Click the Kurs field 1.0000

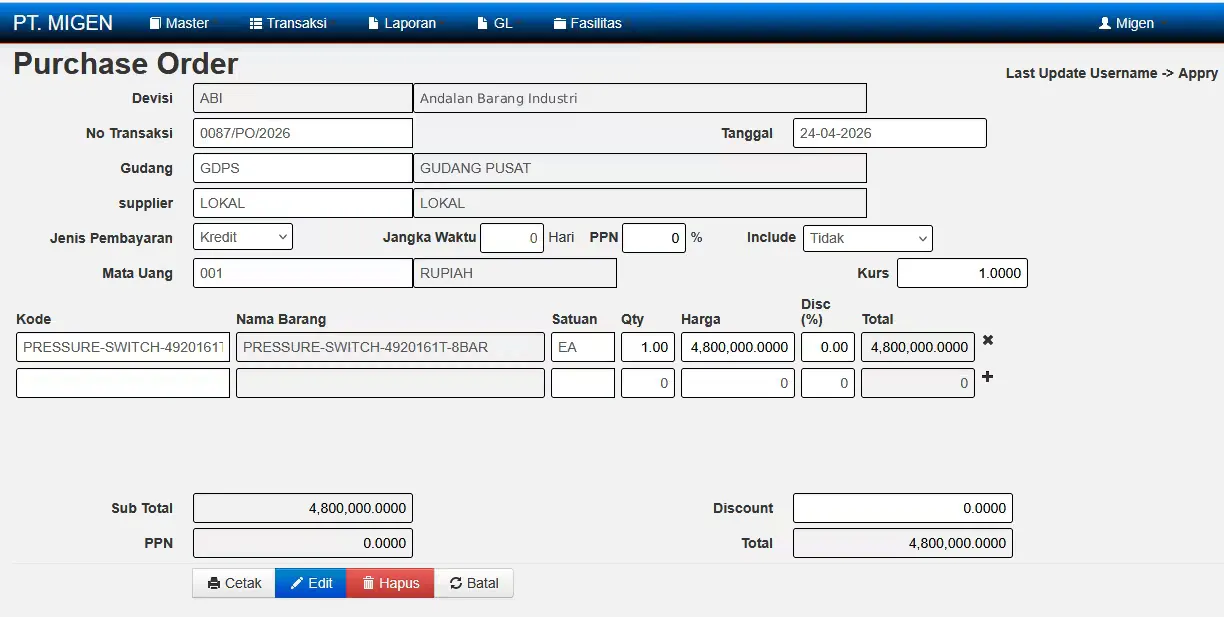[962, 273]
